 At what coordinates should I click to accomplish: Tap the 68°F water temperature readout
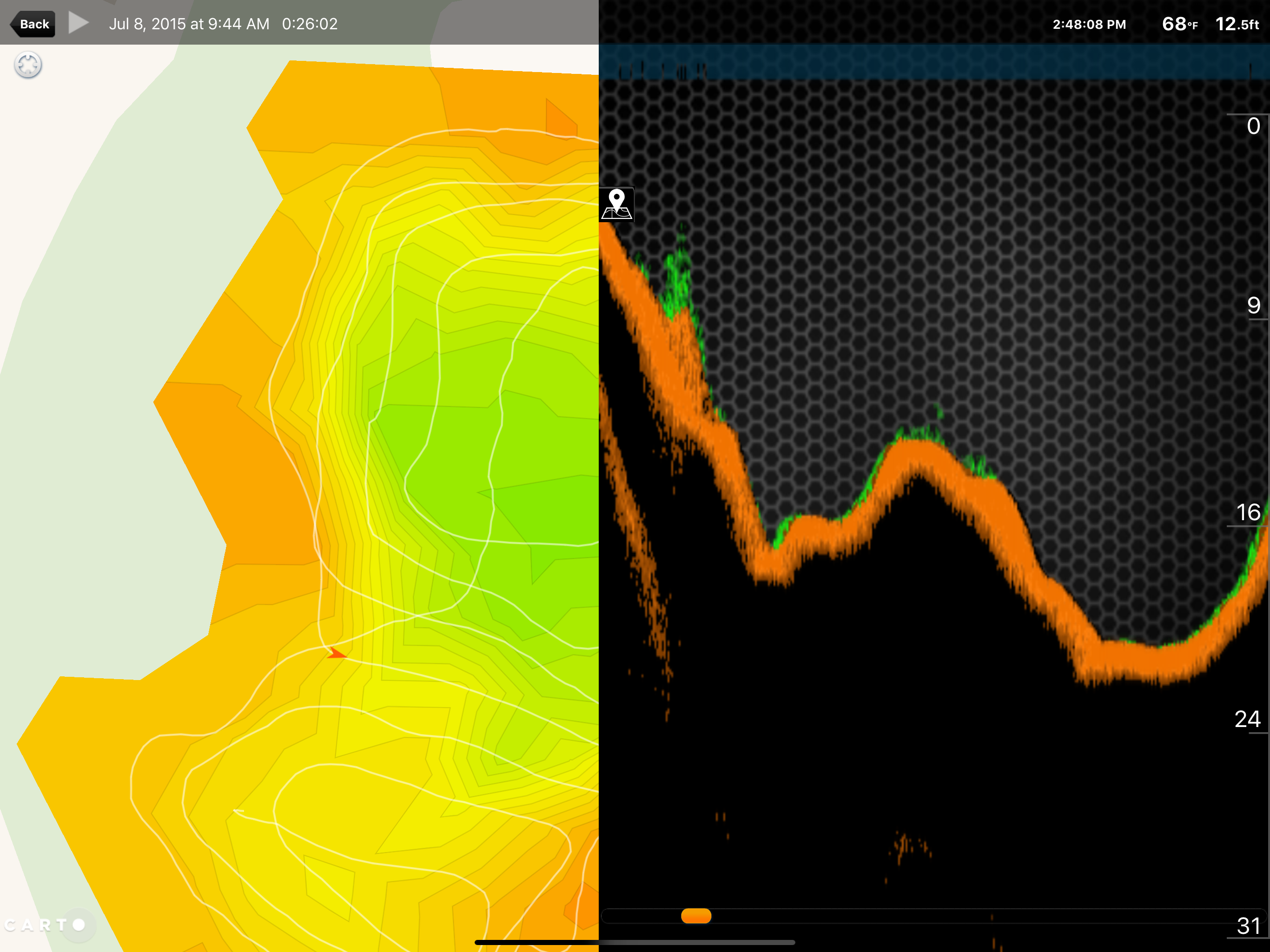[1179, 24]
